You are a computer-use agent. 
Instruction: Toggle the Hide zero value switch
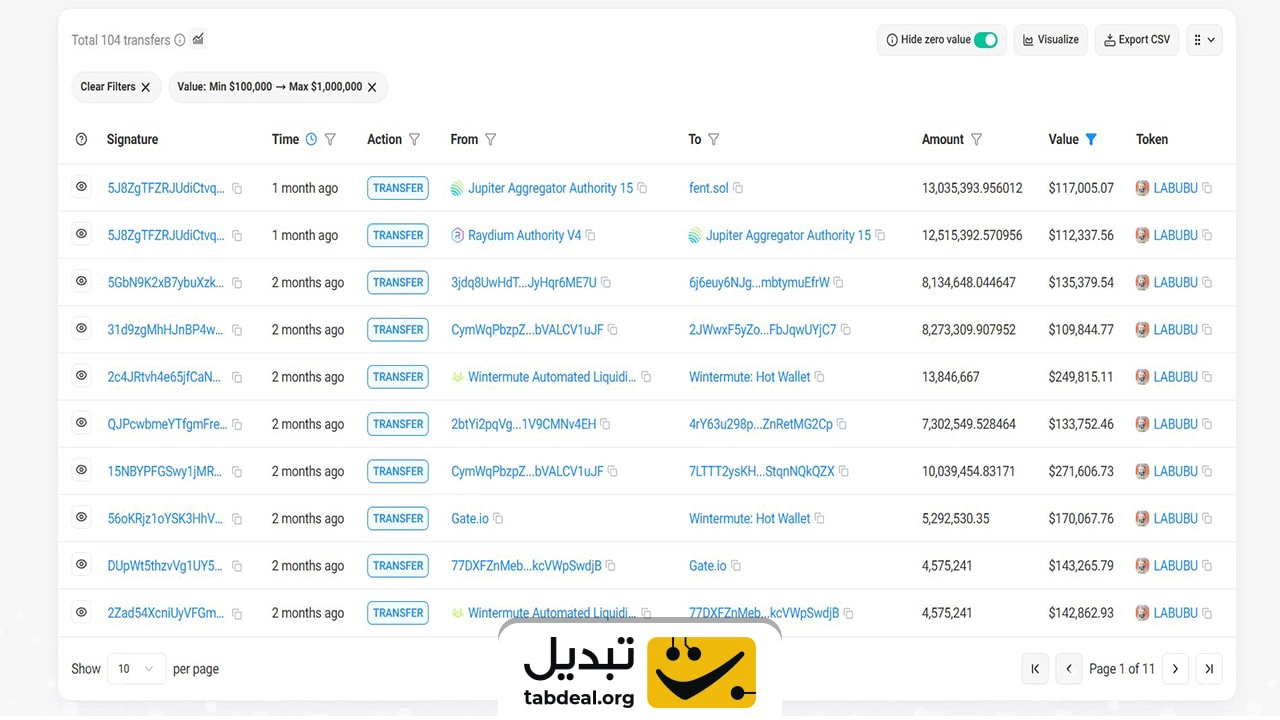point(986,40)
